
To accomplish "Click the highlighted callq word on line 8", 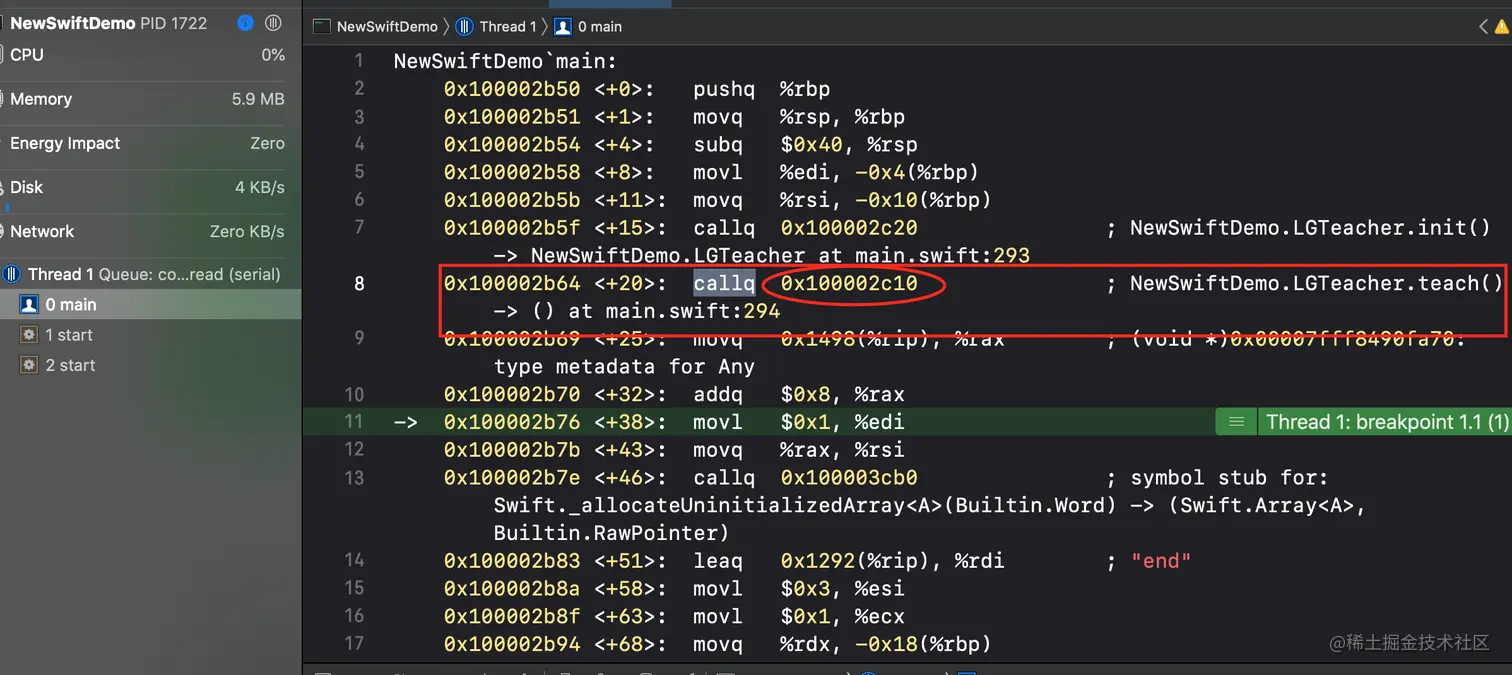I will 724,283.
